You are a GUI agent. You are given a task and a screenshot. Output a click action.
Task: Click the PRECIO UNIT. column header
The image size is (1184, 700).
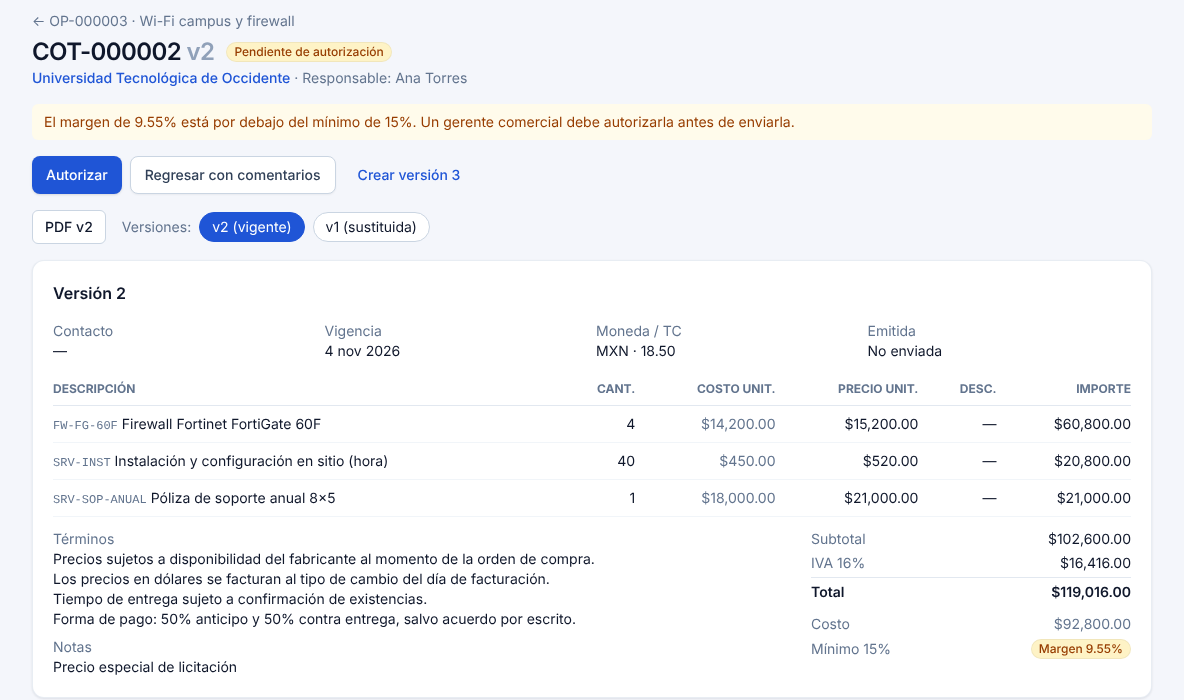[x=877, y=389]
